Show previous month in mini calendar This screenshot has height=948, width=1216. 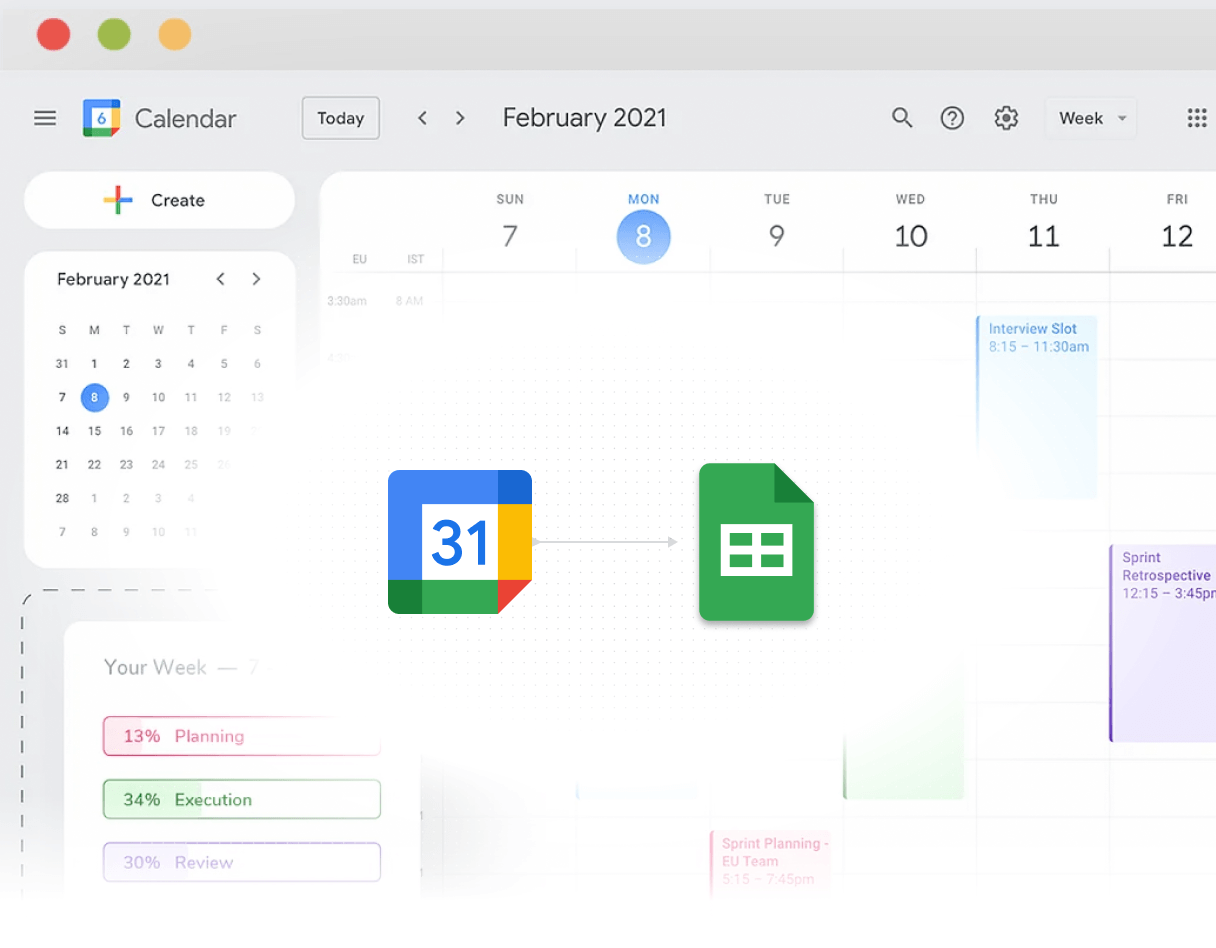click(221, 279)
